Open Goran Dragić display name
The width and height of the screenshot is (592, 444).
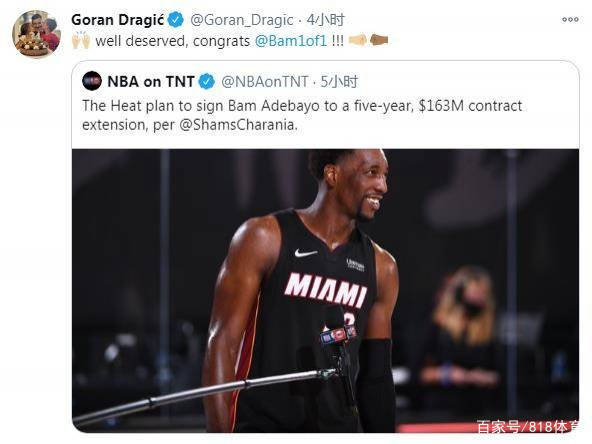coord(117,20)
